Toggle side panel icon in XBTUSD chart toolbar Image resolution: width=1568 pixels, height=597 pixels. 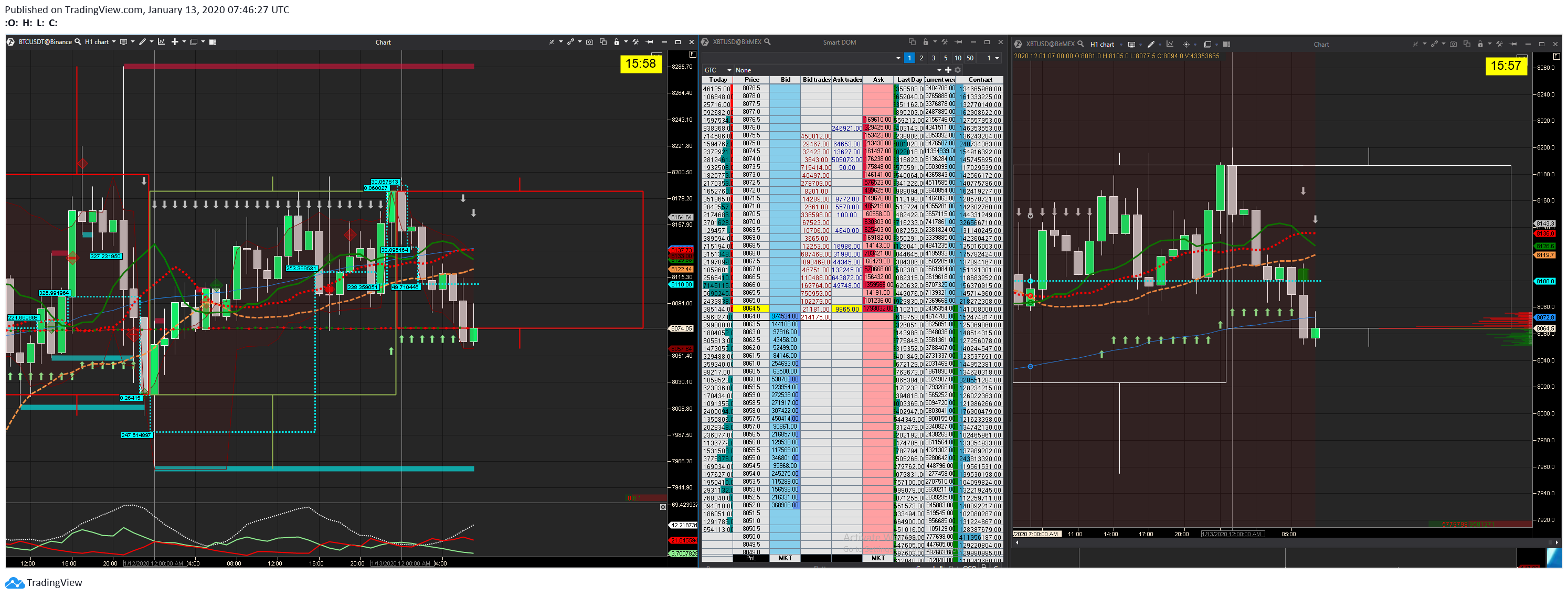click(x=1226, y=45)
